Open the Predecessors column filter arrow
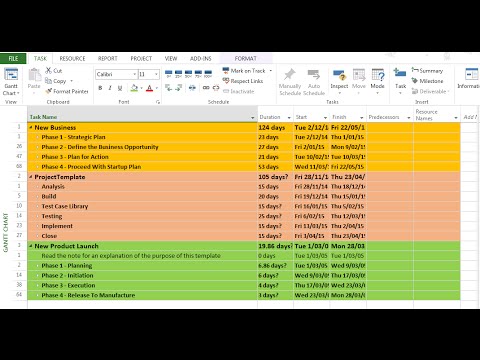The image size is (480, 360). [409, 117]
